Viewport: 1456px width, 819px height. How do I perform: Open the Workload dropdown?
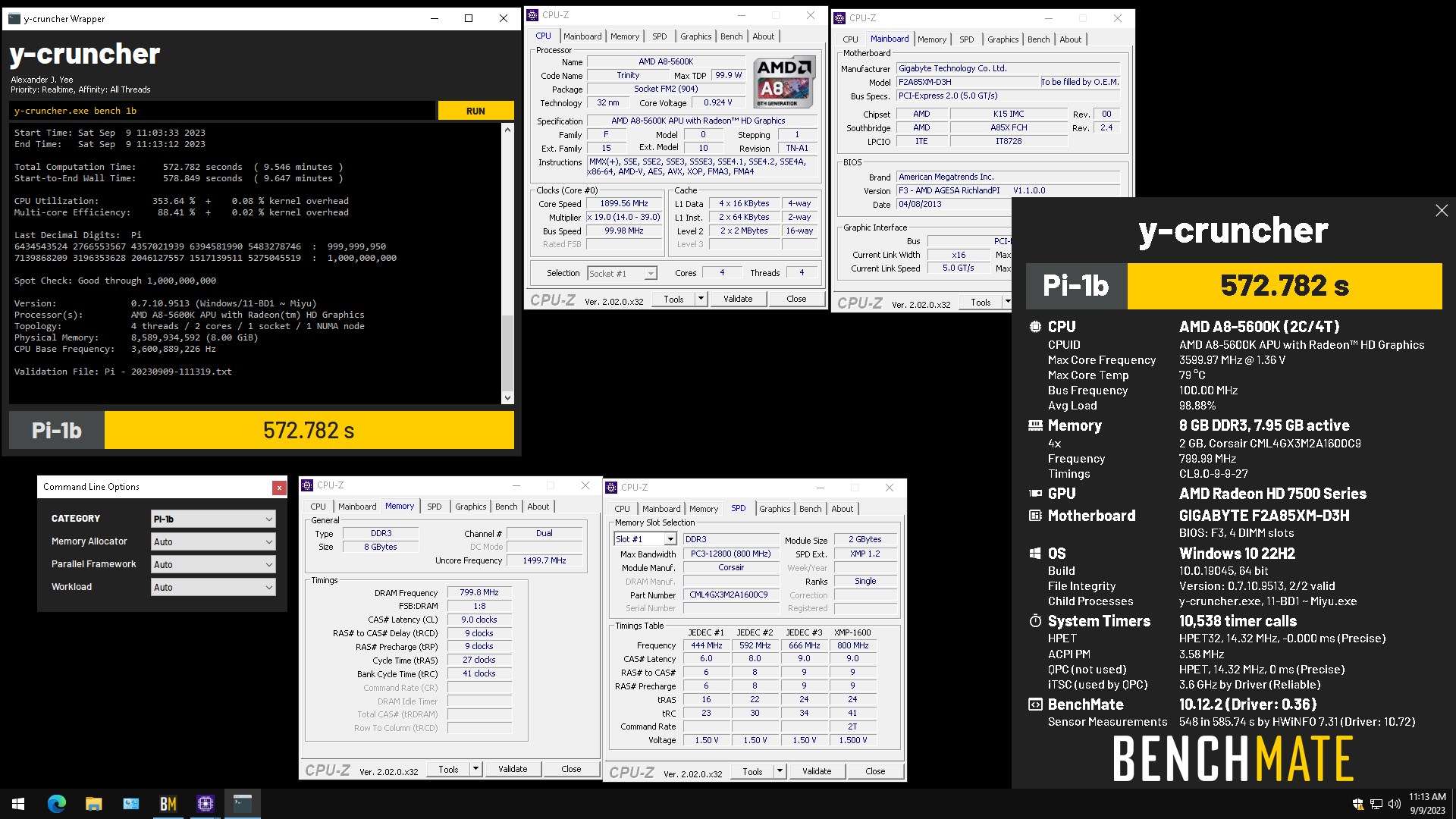(x=213, y=587)
